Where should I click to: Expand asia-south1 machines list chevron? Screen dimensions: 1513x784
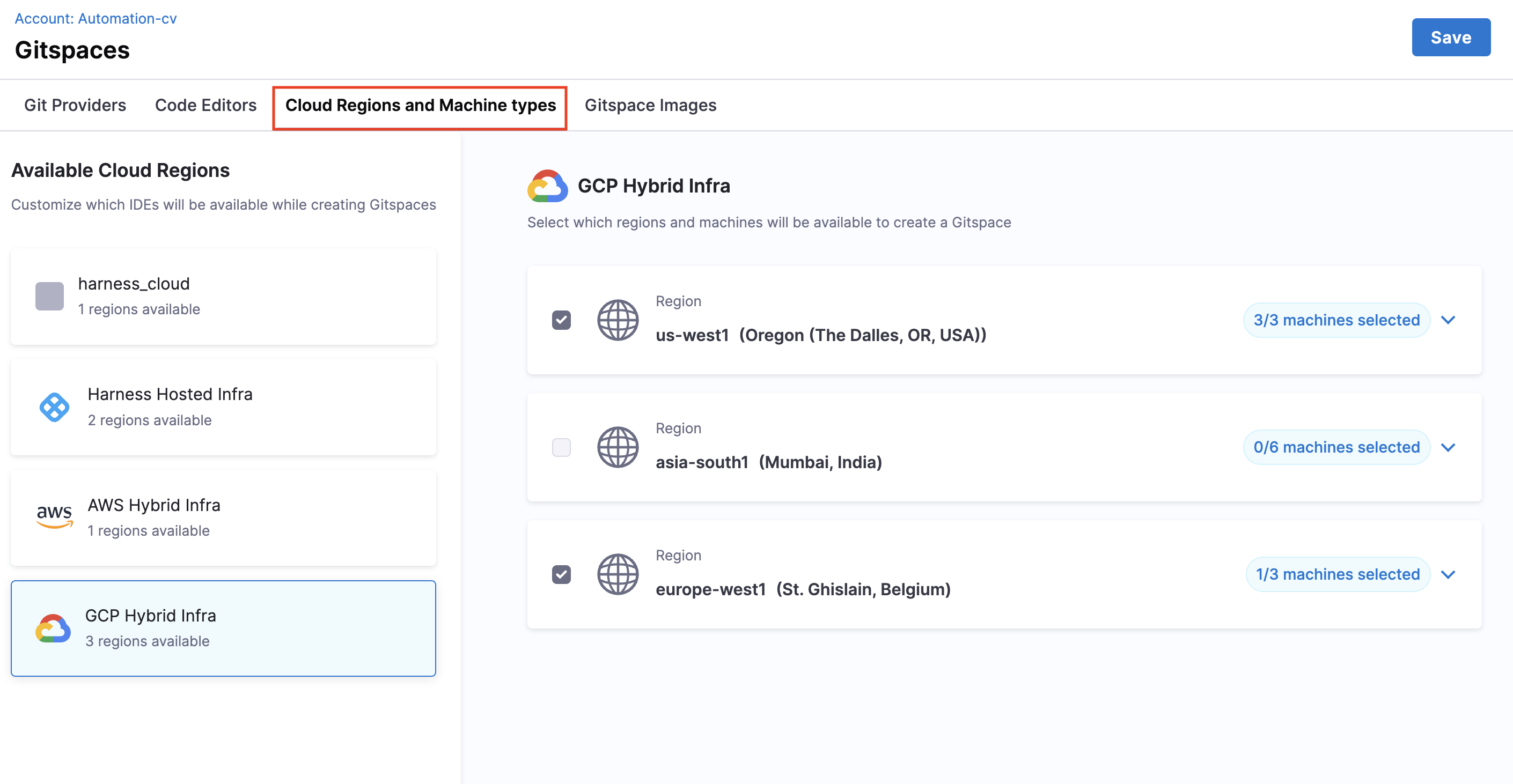(x=1449, y=447)
